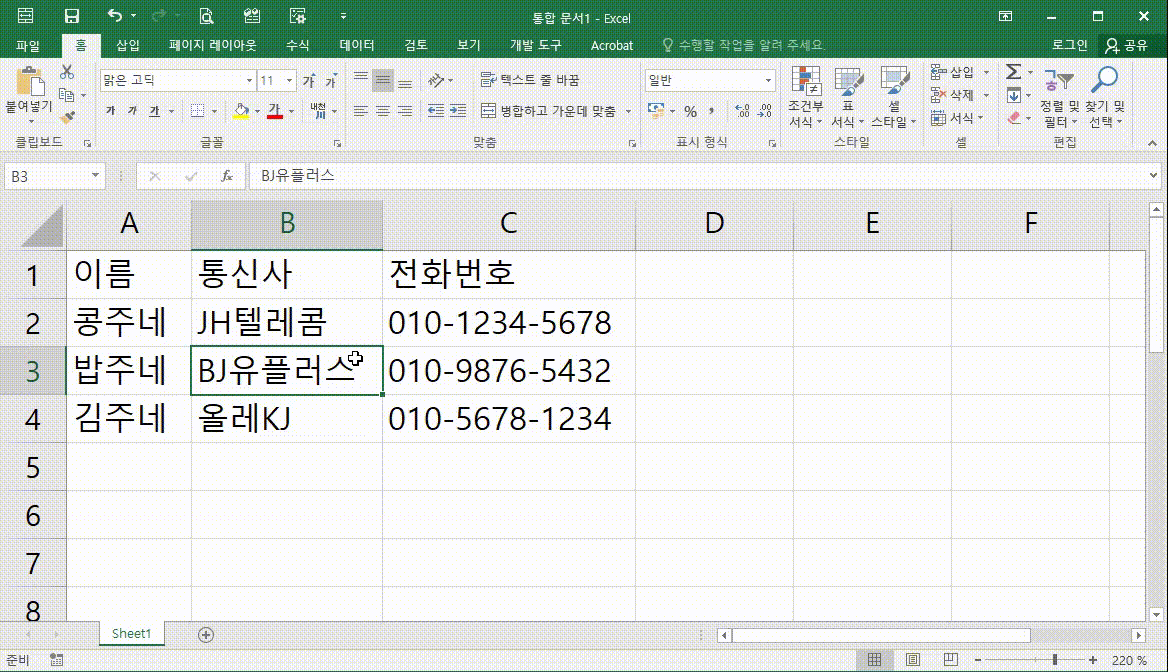The height and width of the screenshot is (672, 1168).
Task: Click the Cut (scissors) icon
Action: pyautogui.click(x=65, y=72)
